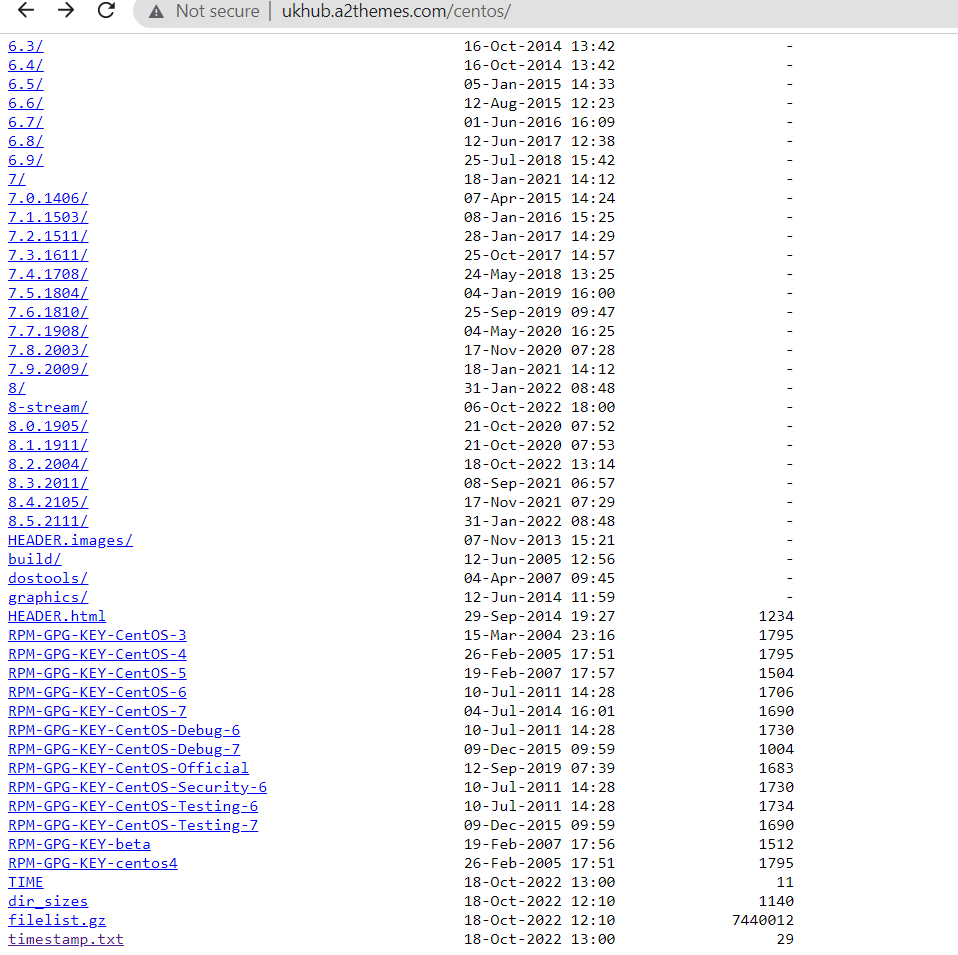Open the timestamp.txt file
The image size is (958, 955).
tap(66, 940)
